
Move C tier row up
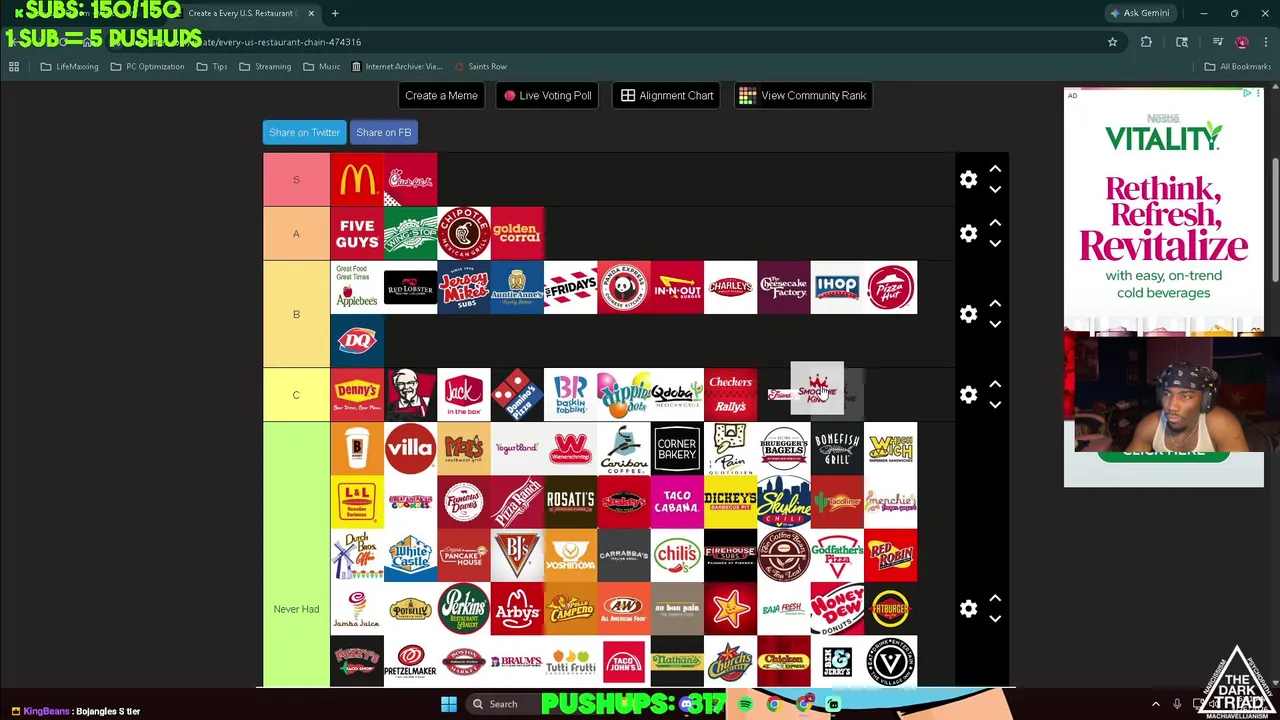click(995, 384)
